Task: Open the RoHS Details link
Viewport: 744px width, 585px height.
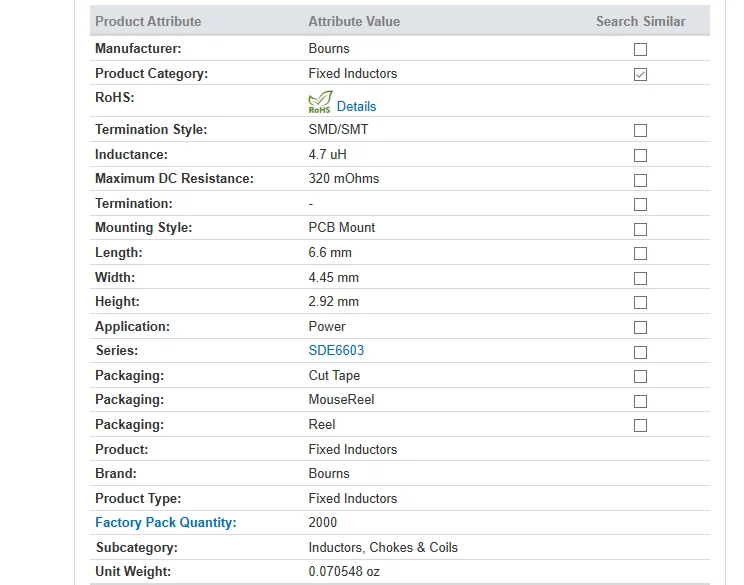Action: coord(356,106)
